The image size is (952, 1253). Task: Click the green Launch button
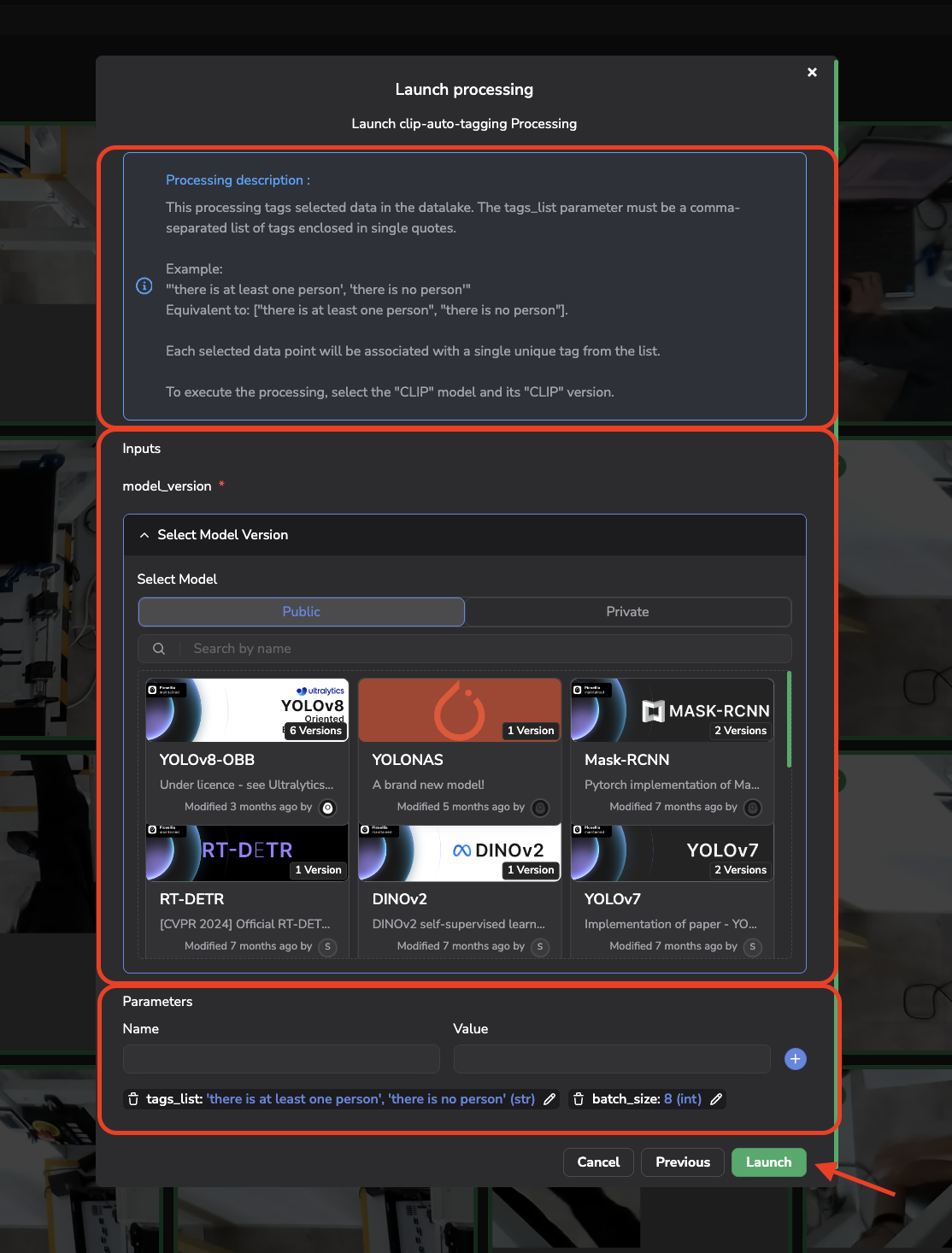[x=769, y=1162]
